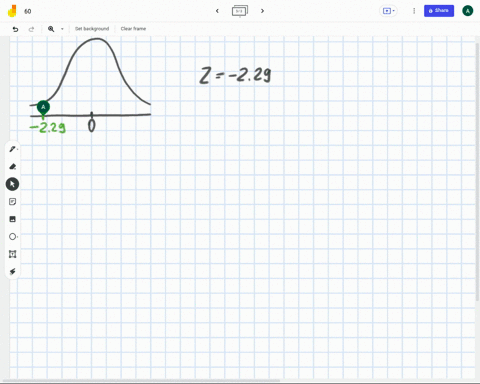This screenshot has height=384, width=480.
Task: Click the zoom magnifier icon
Action: [51, 29]
